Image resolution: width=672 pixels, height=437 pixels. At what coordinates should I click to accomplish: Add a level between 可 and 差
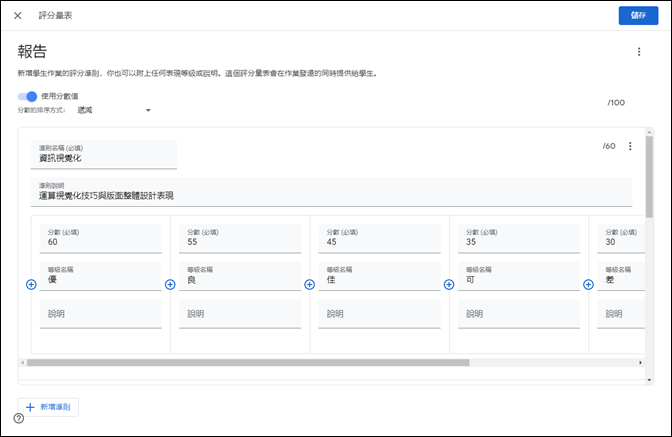(588, 284)
